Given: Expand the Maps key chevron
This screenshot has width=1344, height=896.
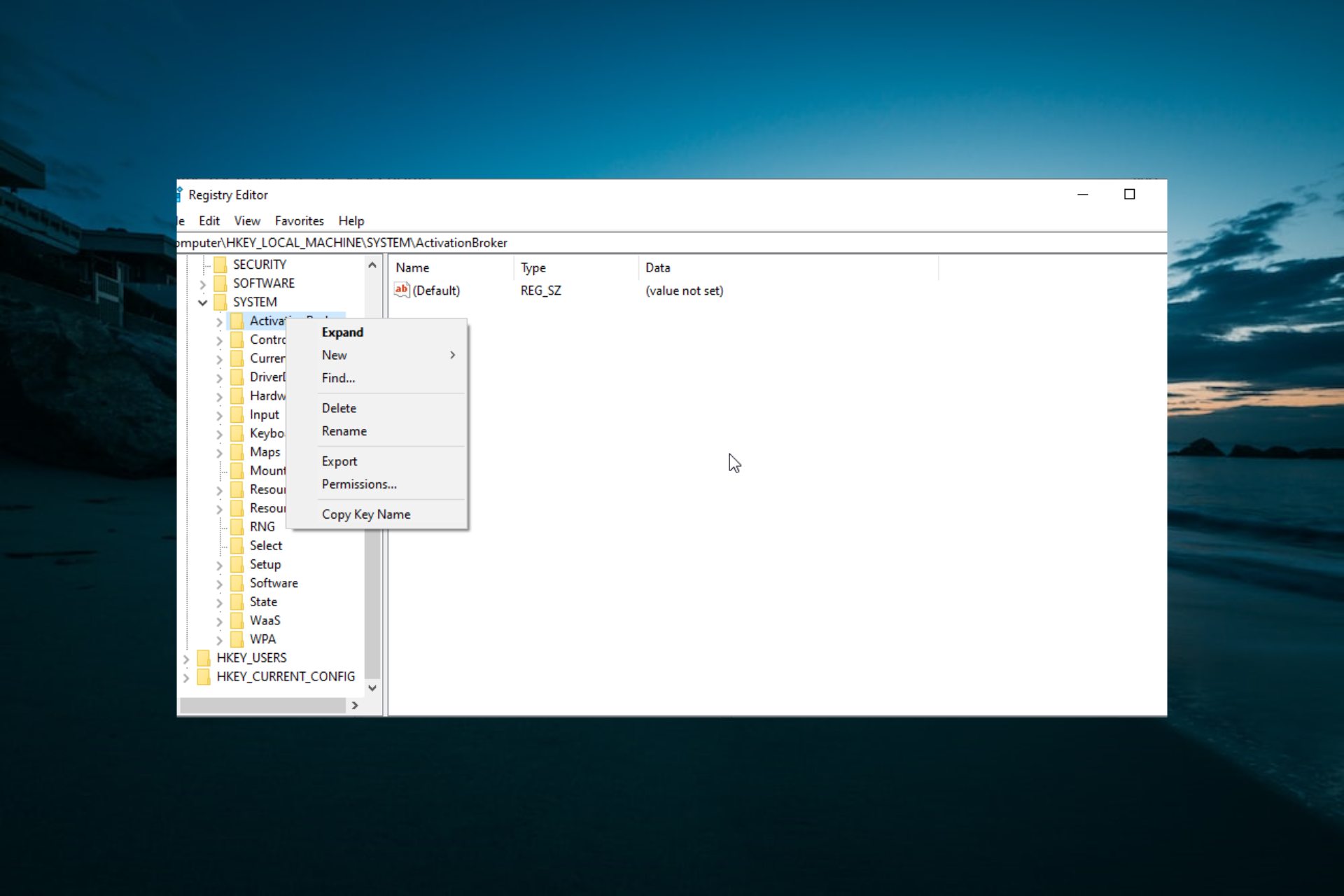Looking at the screenshot, I should coord(219,453).
